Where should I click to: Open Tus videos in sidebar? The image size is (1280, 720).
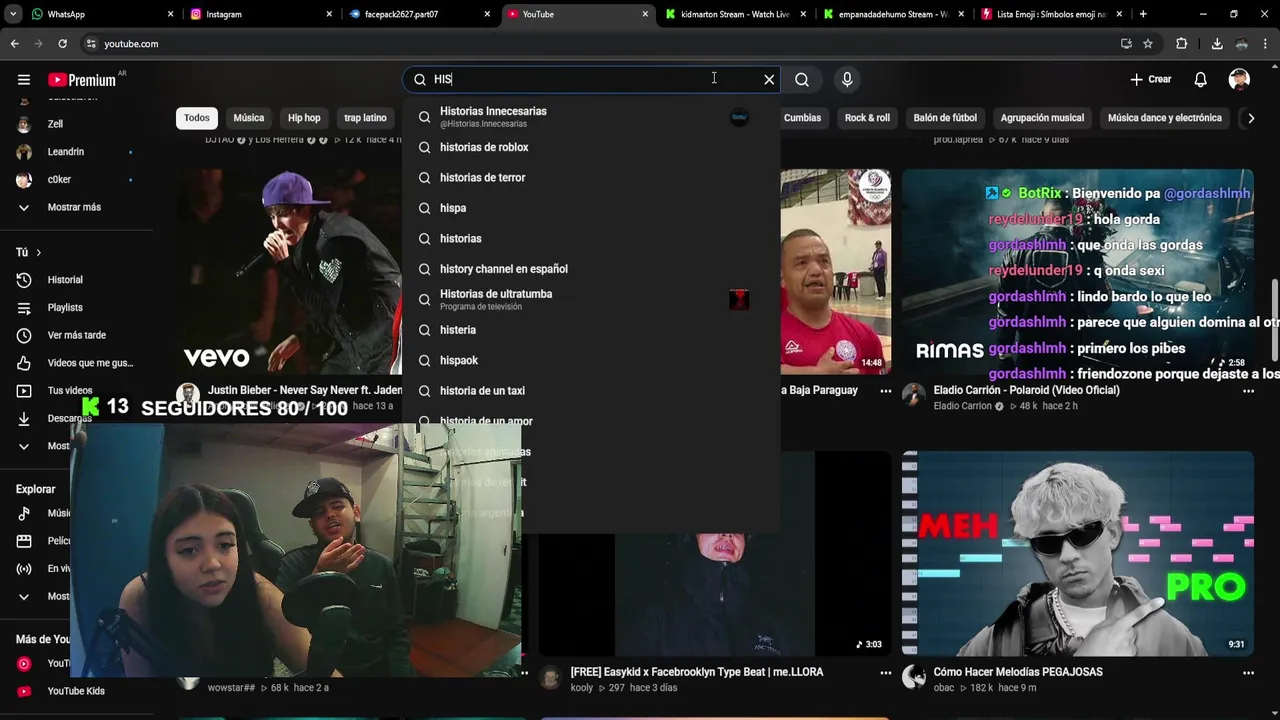77,390
